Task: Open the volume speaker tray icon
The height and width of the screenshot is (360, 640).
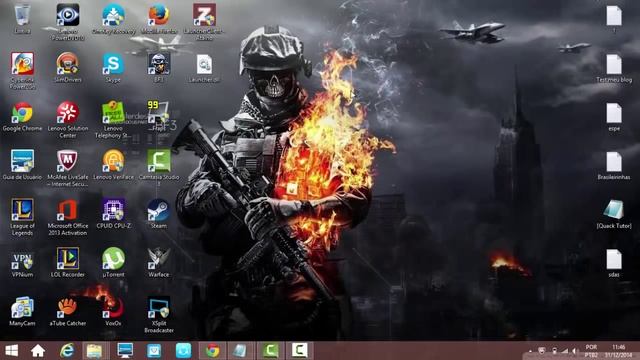Action: (574, 351)
